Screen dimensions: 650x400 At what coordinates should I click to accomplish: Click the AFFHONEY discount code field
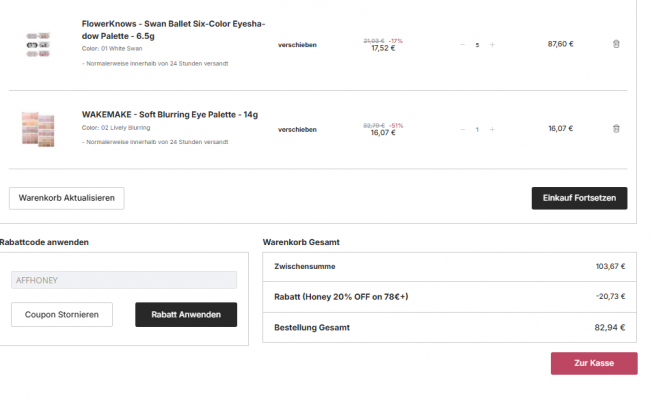pyautogui.click(x=124, y=280)
